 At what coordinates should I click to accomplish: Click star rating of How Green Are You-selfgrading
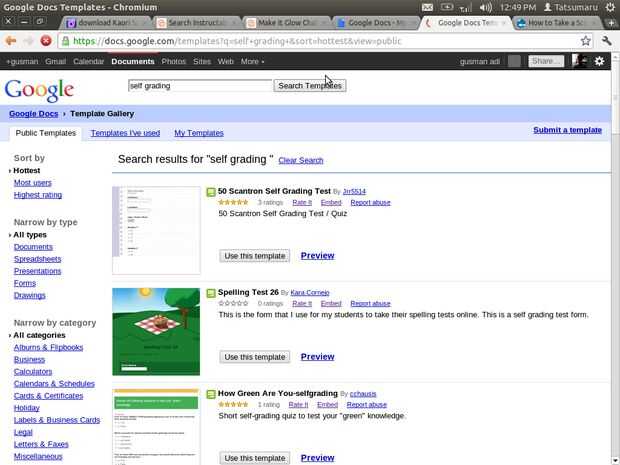233,405
